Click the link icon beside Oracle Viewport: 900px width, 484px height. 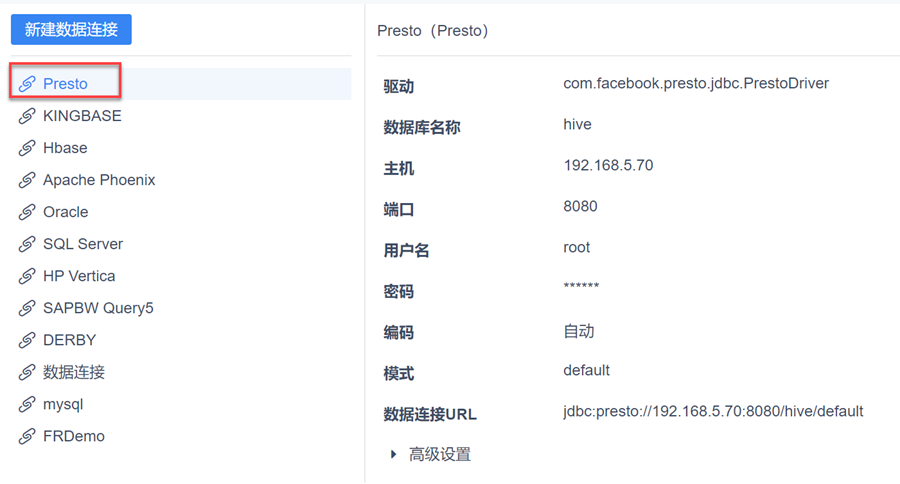click(28, 212)
